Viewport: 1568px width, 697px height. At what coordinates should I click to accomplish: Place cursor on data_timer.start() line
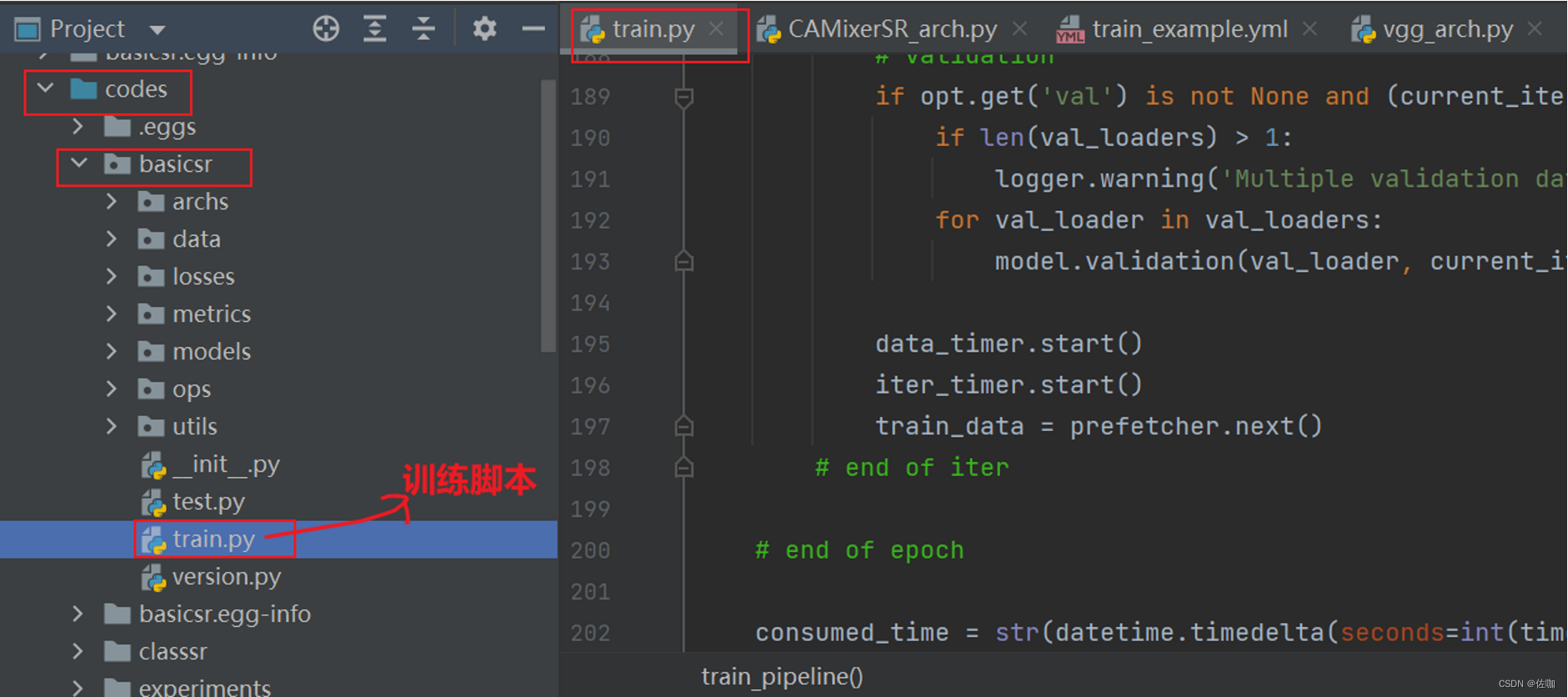(x=1008, y=344)
